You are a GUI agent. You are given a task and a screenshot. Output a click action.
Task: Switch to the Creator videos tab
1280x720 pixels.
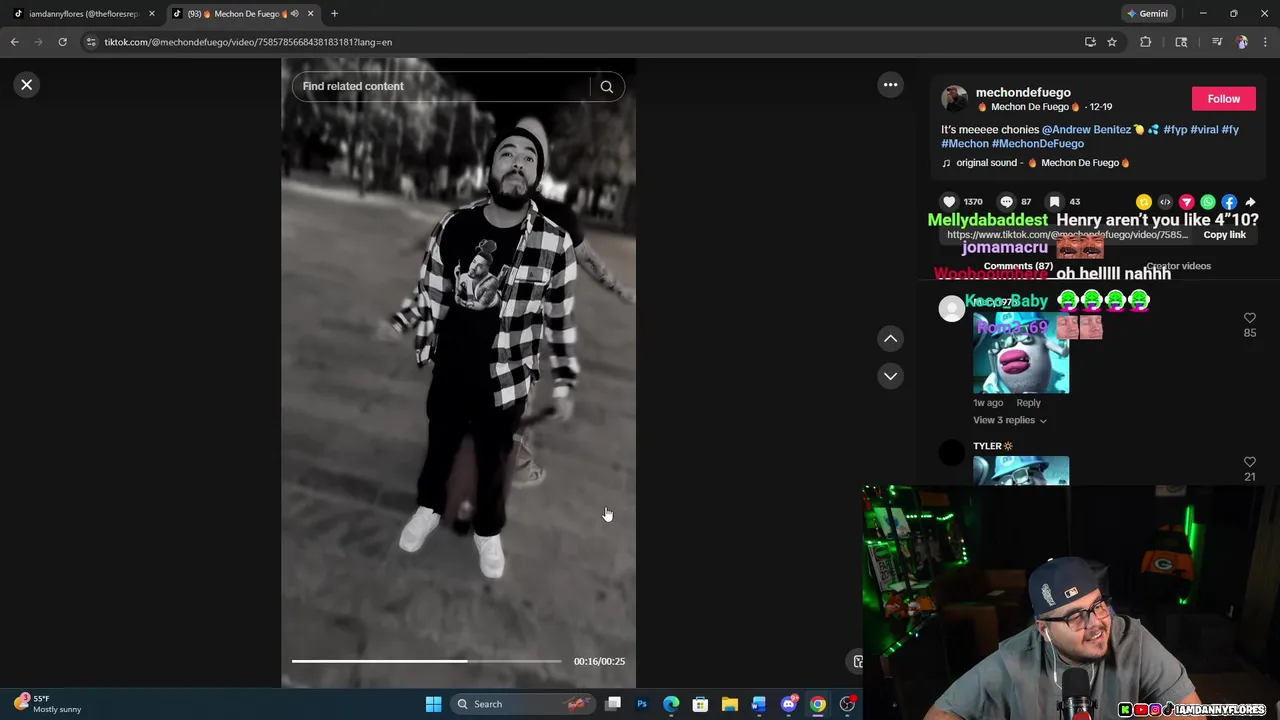coord(1179,266)
